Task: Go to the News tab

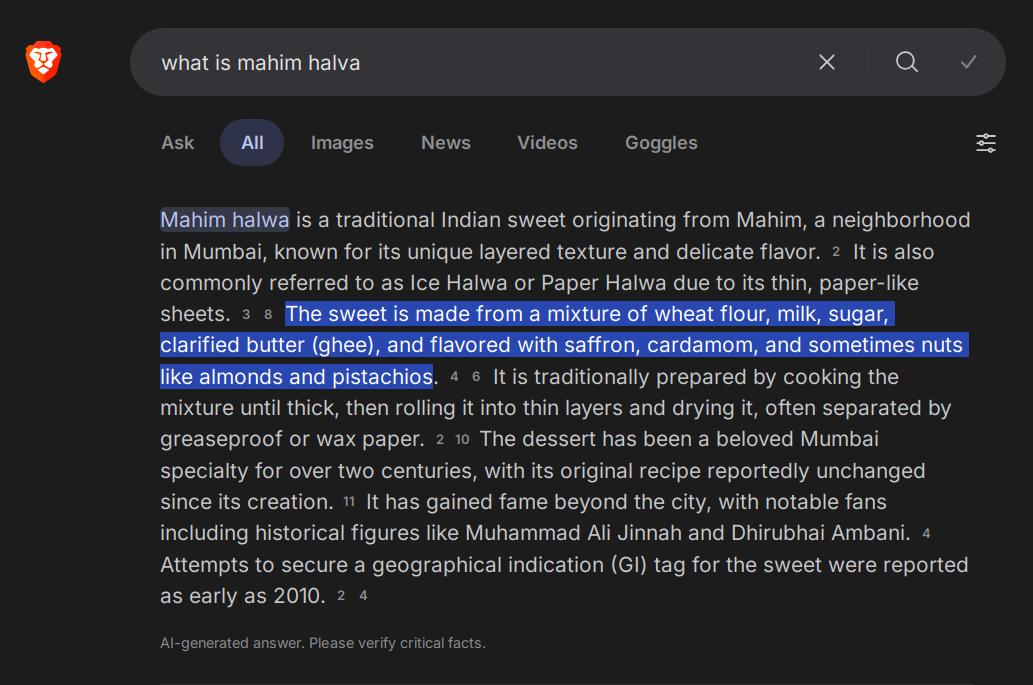Action: point(446,143)
